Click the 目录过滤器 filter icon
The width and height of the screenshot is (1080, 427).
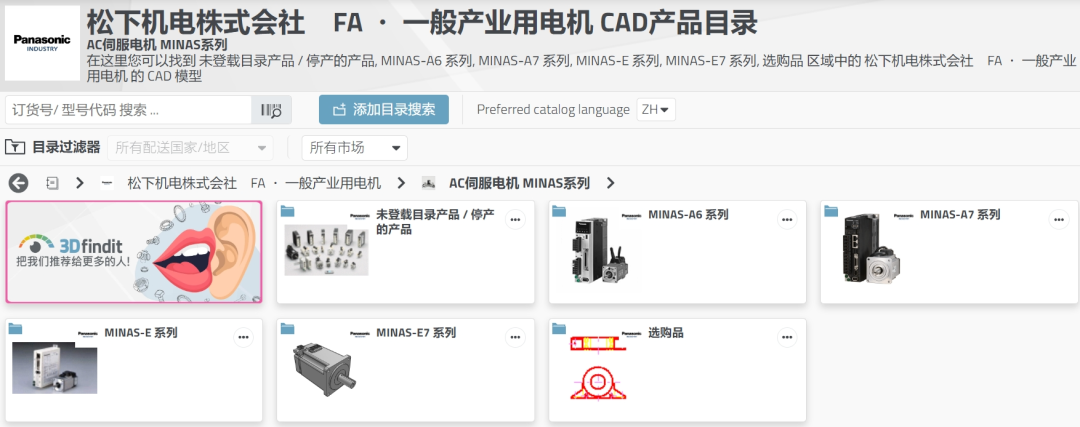[x=14, y=147]
